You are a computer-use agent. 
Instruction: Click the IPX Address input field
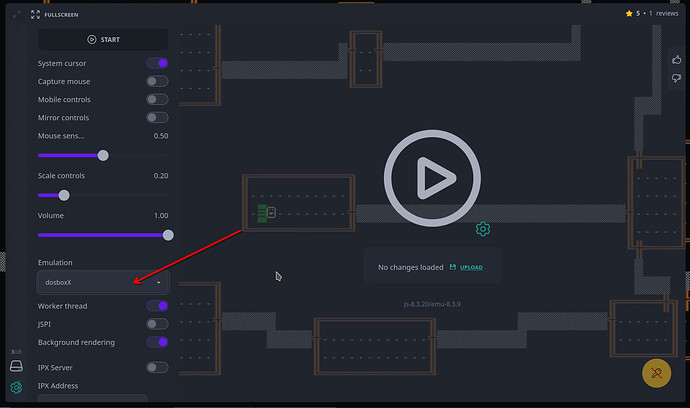coord(92,400)
